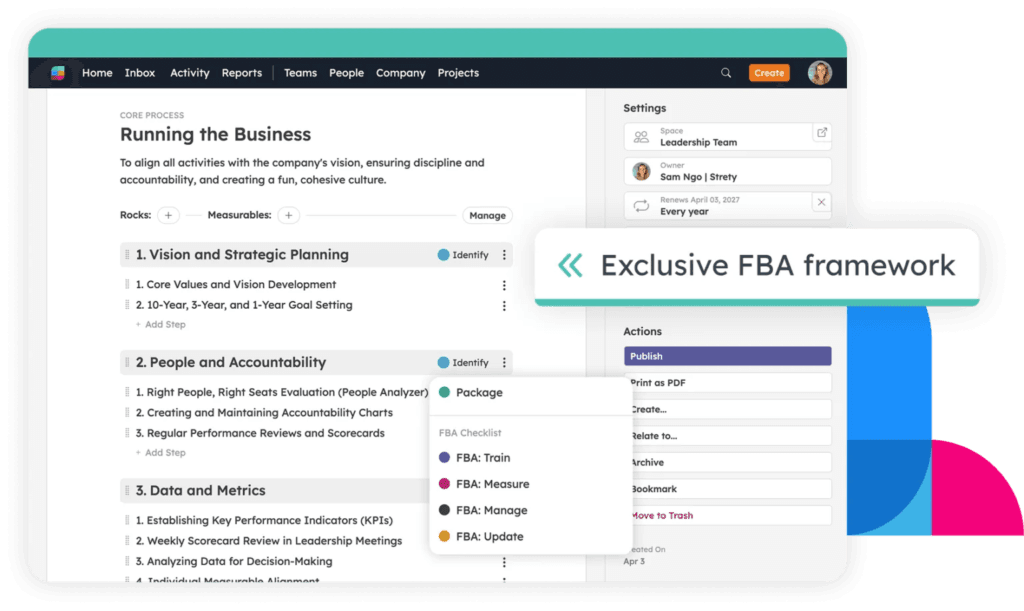Click the search magnifier icon
This screenshot has height=611, width=1024.
point(727,72)
